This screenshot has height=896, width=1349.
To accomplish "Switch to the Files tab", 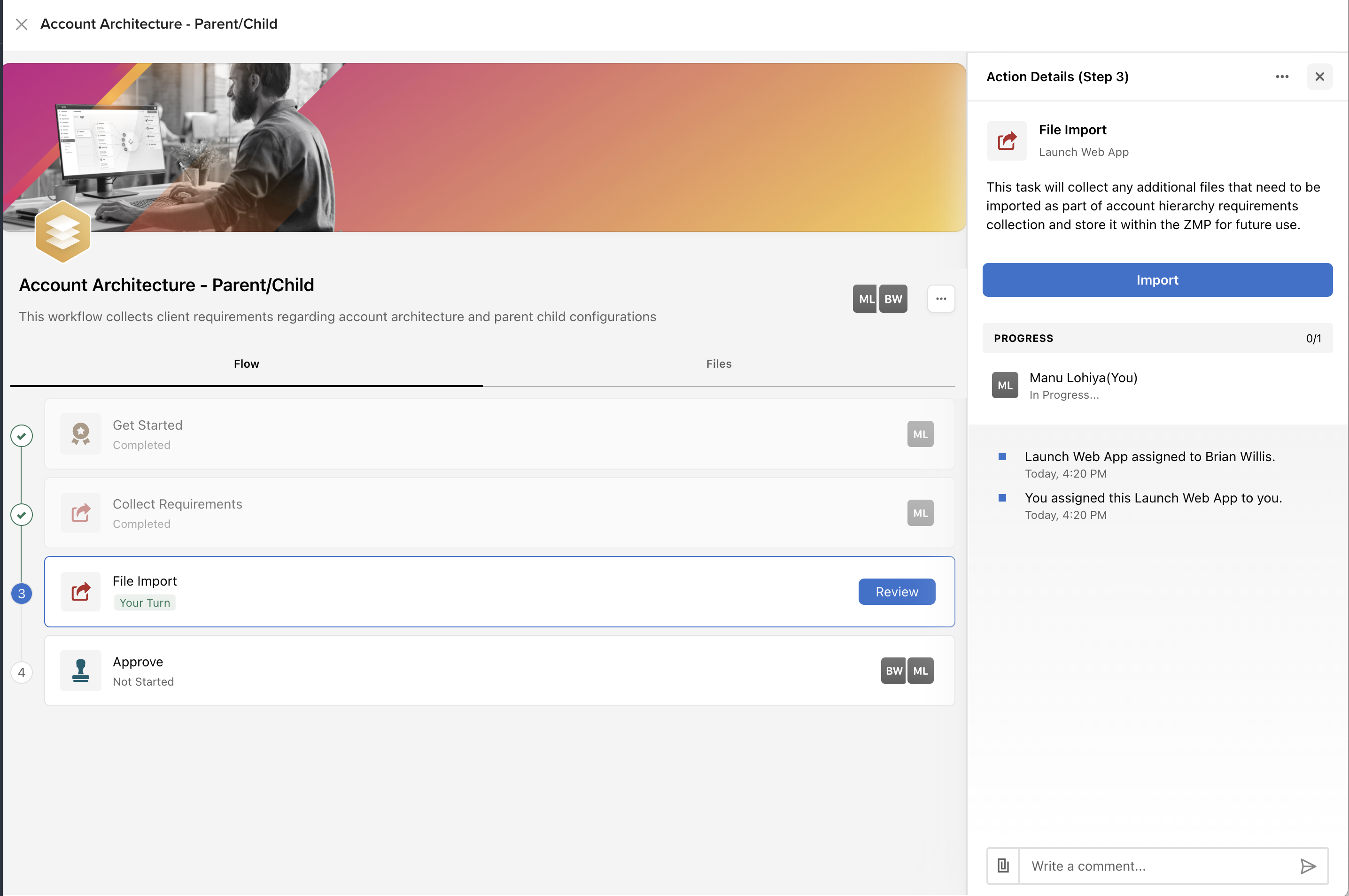I will point(719,364).
